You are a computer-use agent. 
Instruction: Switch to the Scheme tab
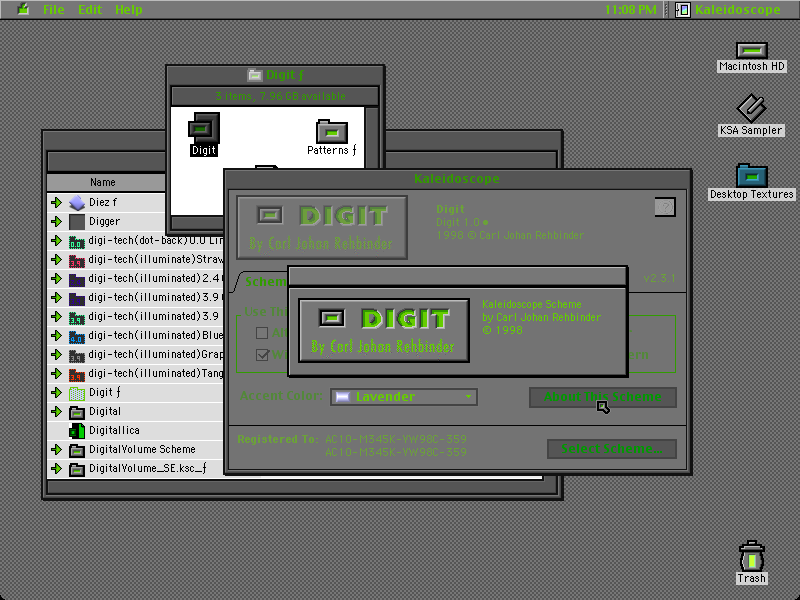[264, 282]
